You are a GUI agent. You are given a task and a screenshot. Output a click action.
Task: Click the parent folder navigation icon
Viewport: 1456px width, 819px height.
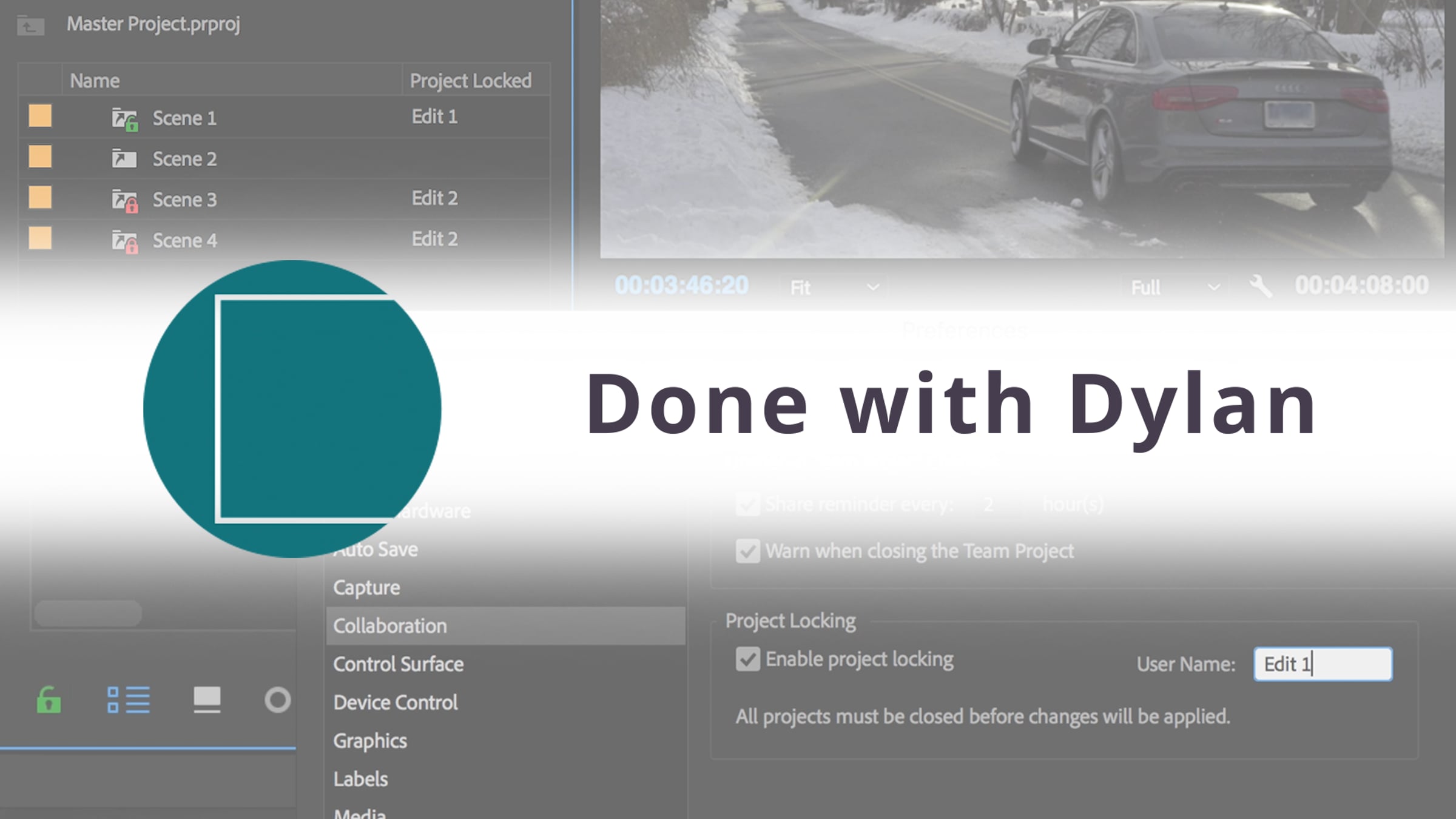point(30,25)
